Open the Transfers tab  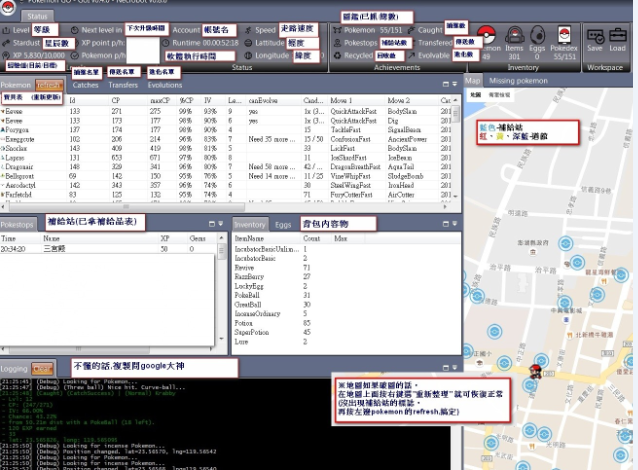click(124, 86)
